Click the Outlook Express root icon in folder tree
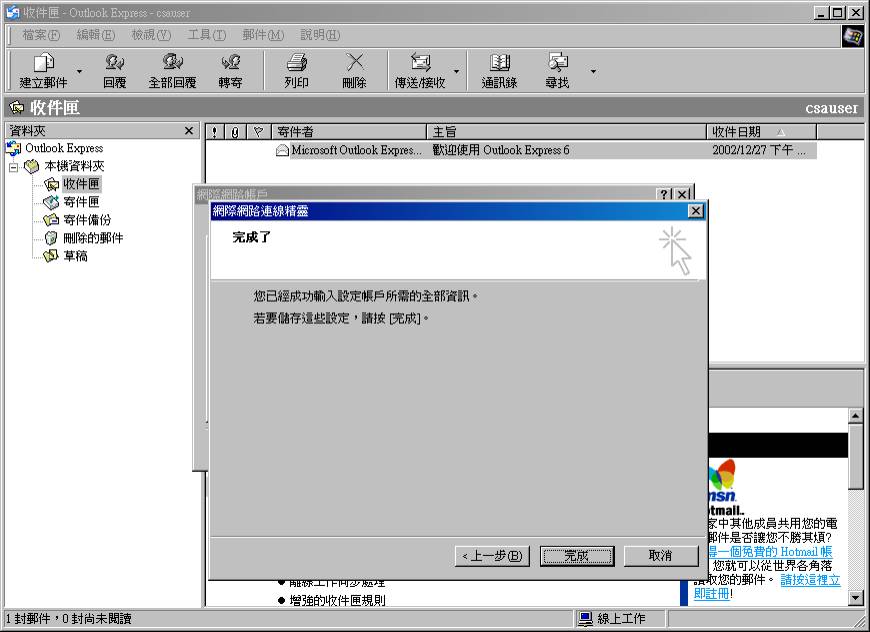The width and height of the screenshot is (870, 632). pos(13,148)
